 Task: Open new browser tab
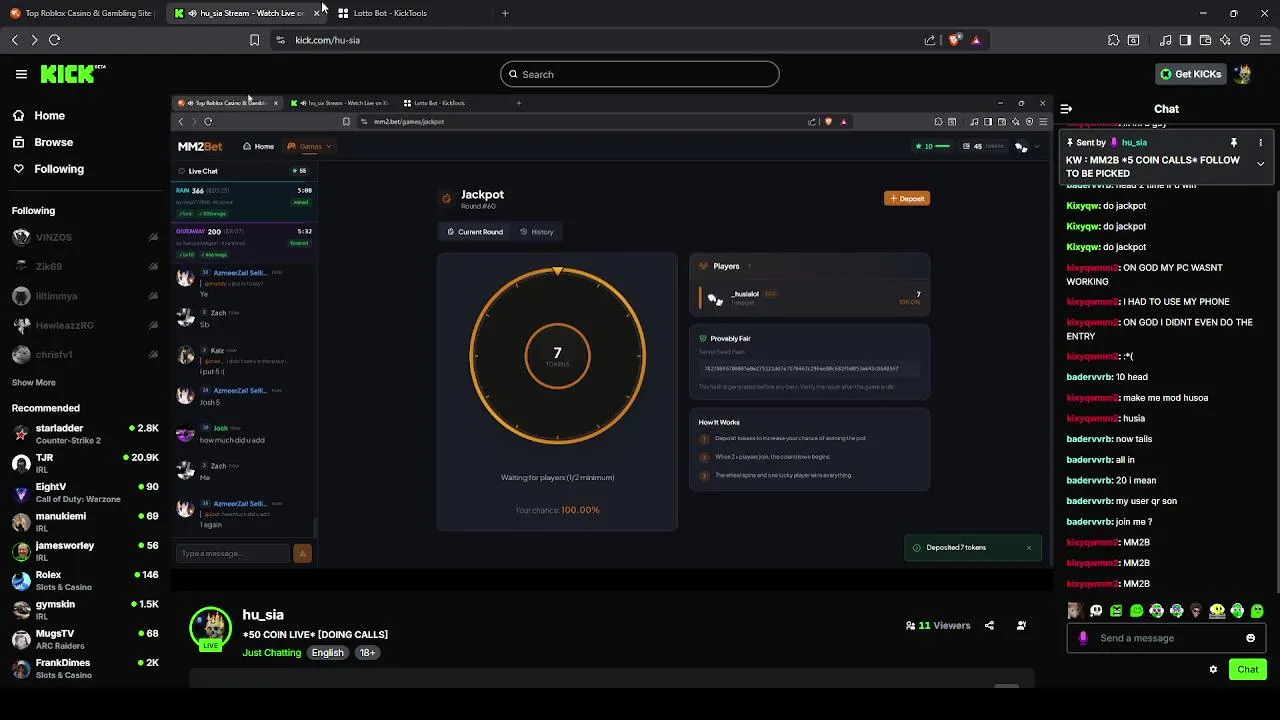[x=505, y=13]
